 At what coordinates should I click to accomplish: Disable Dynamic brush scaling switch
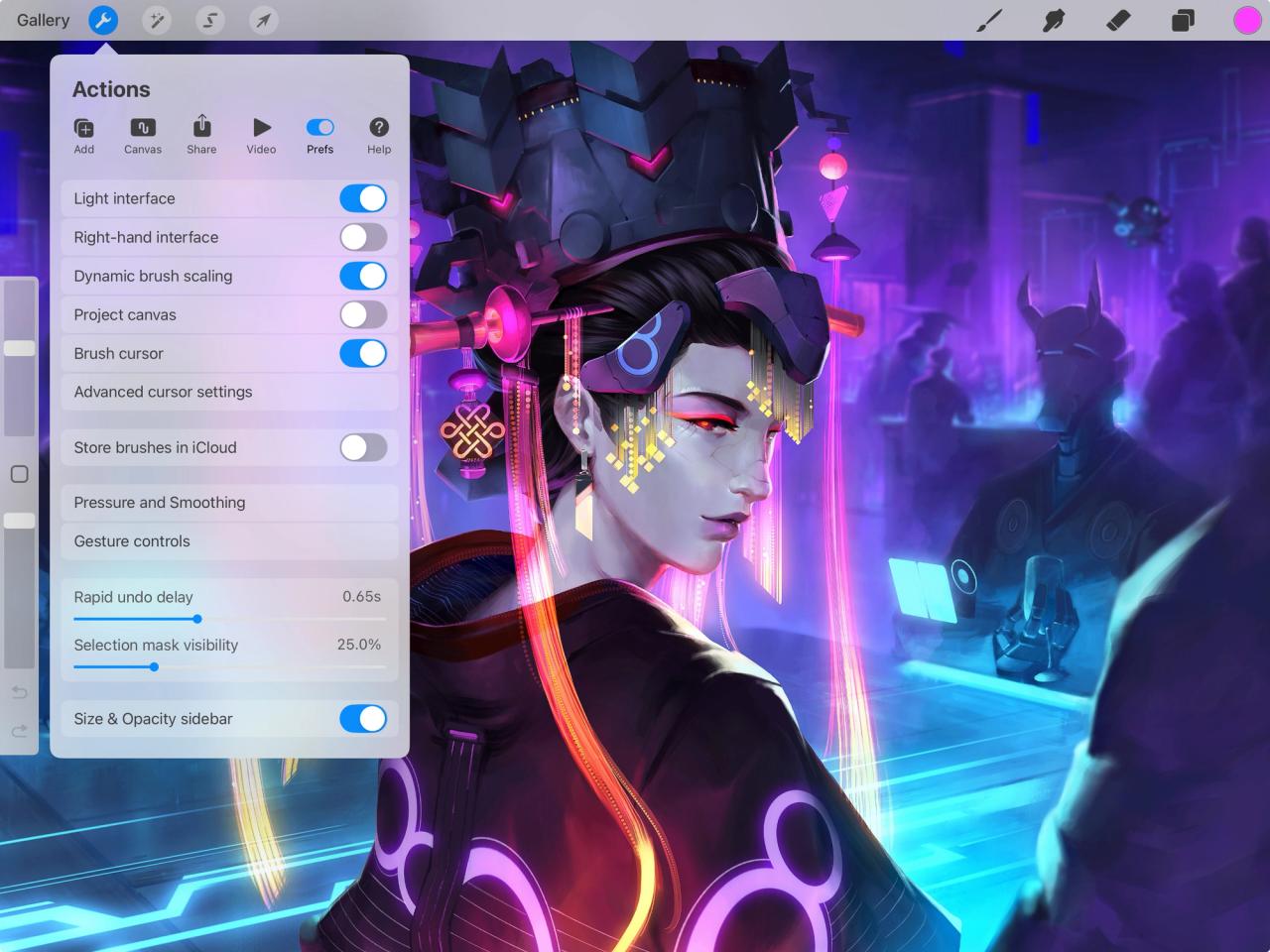363,276
